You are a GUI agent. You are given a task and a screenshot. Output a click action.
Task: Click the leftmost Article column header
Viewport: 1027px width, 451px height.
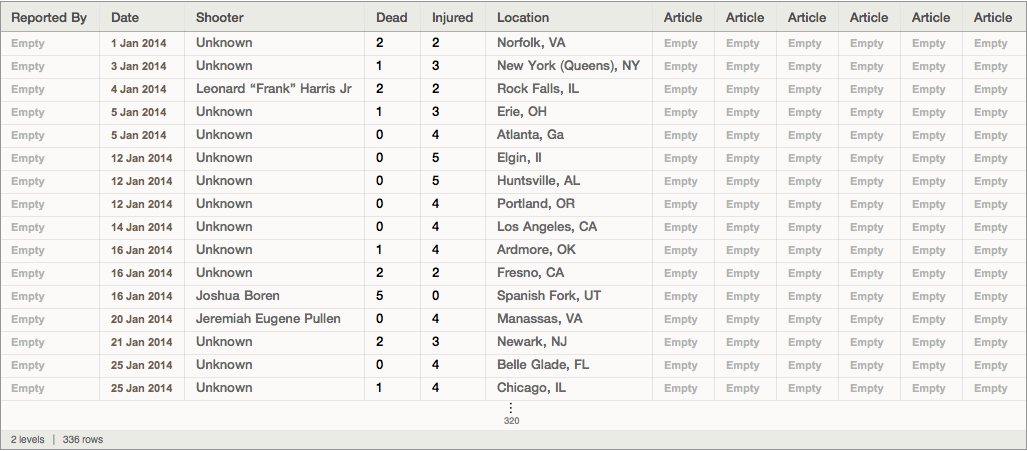coord(683,17)
